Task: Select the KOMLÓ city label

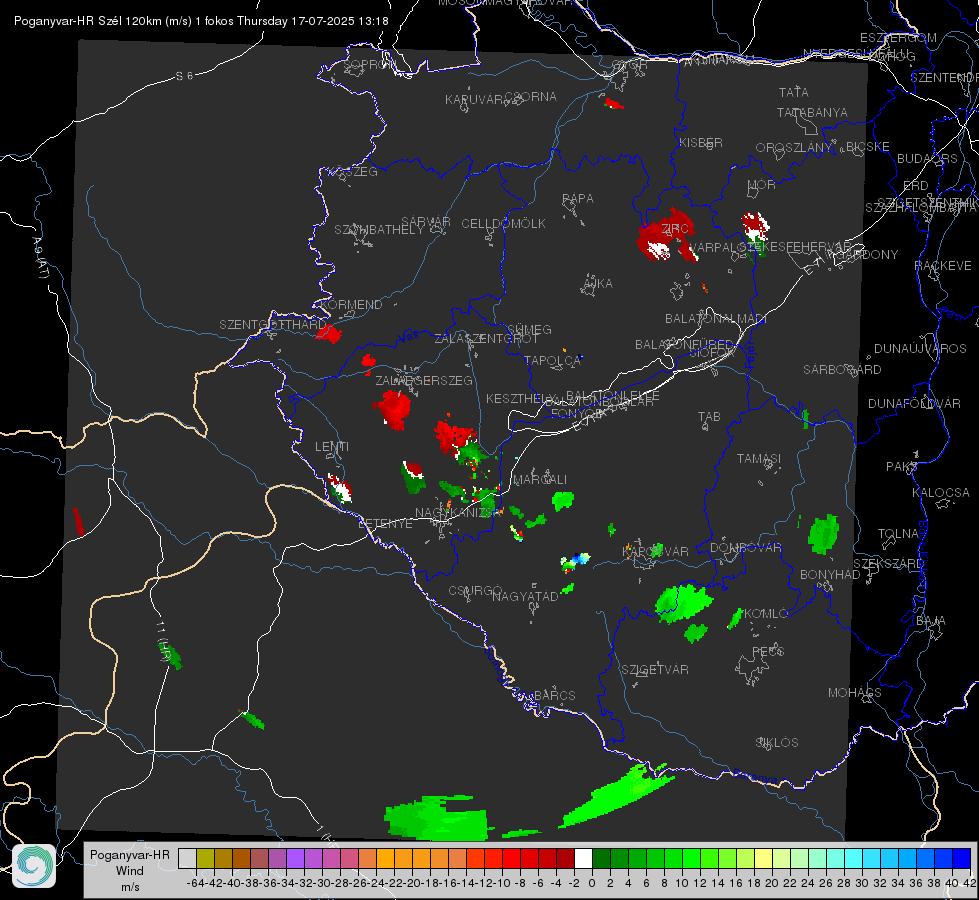Action: (x=766, y=614)
